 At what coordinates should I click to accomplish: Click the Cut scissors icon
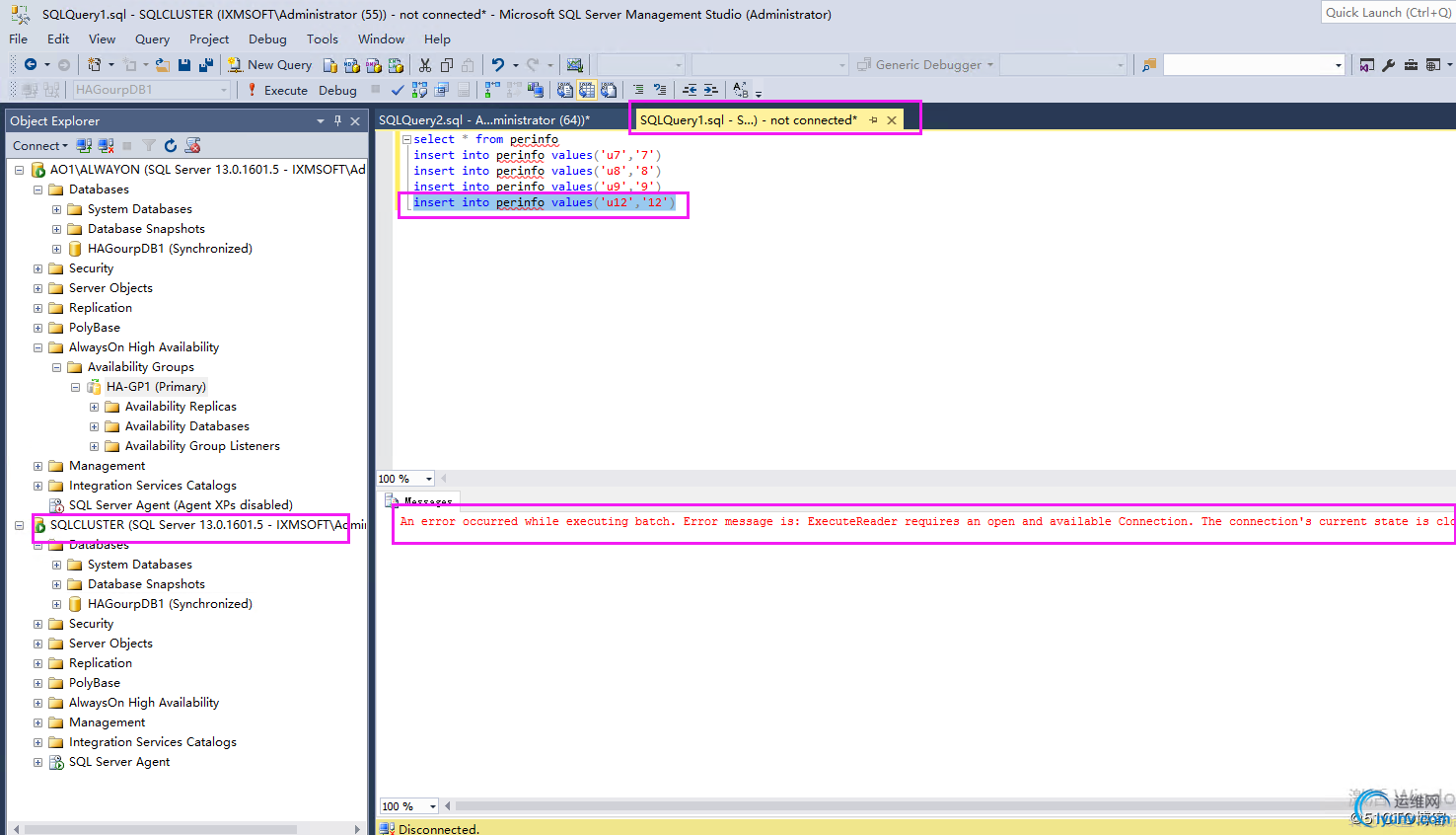[x=425, y=65]
